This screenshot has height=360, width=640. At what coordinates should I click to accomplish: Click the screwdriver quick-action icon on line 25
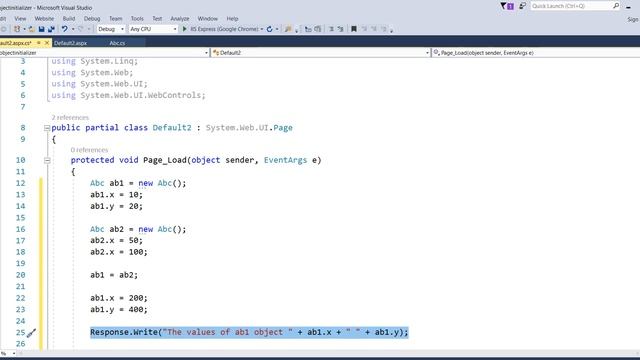point(31,333)
